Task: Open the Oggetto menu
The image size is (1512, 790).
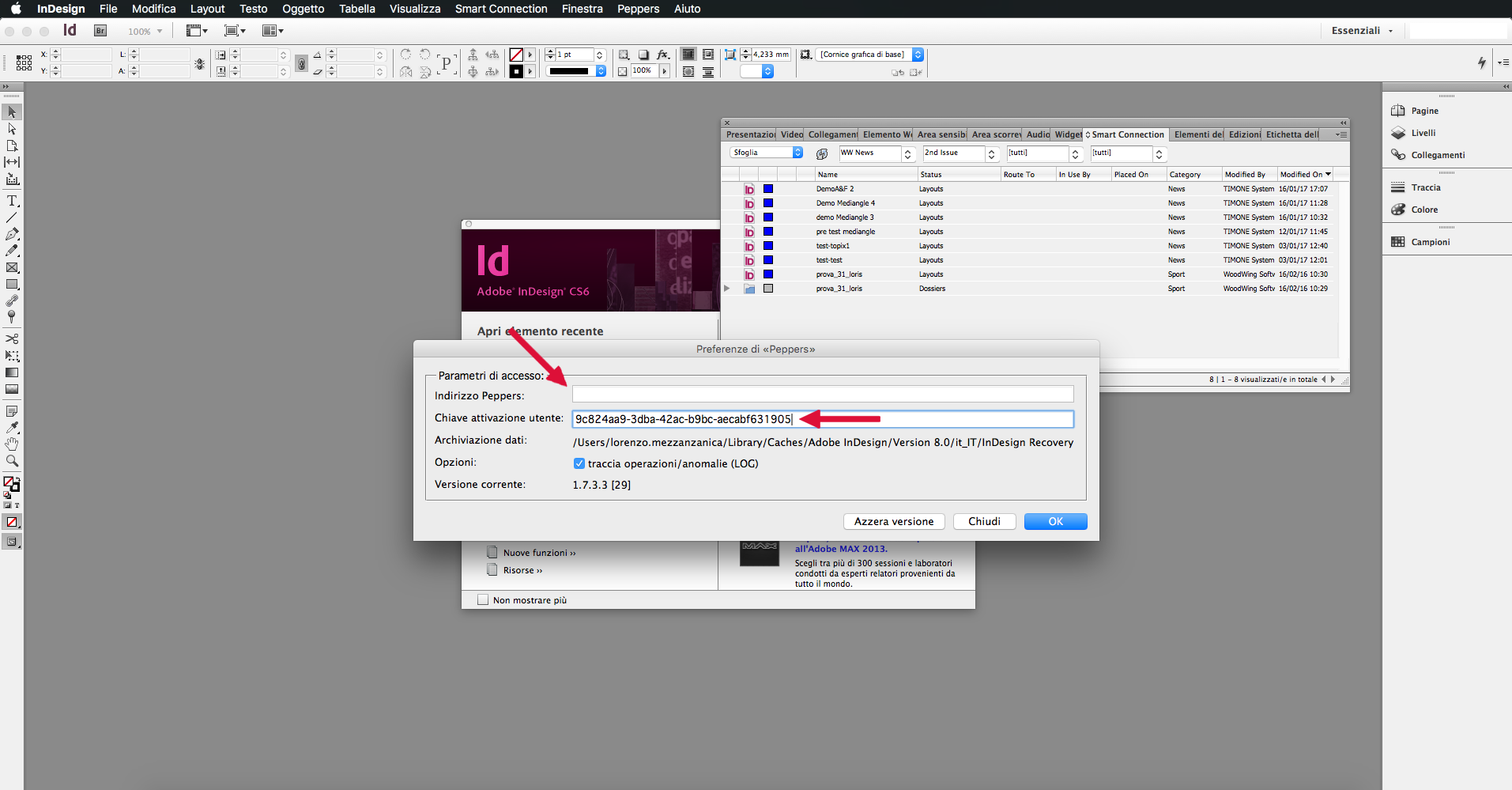Action: 304,9
